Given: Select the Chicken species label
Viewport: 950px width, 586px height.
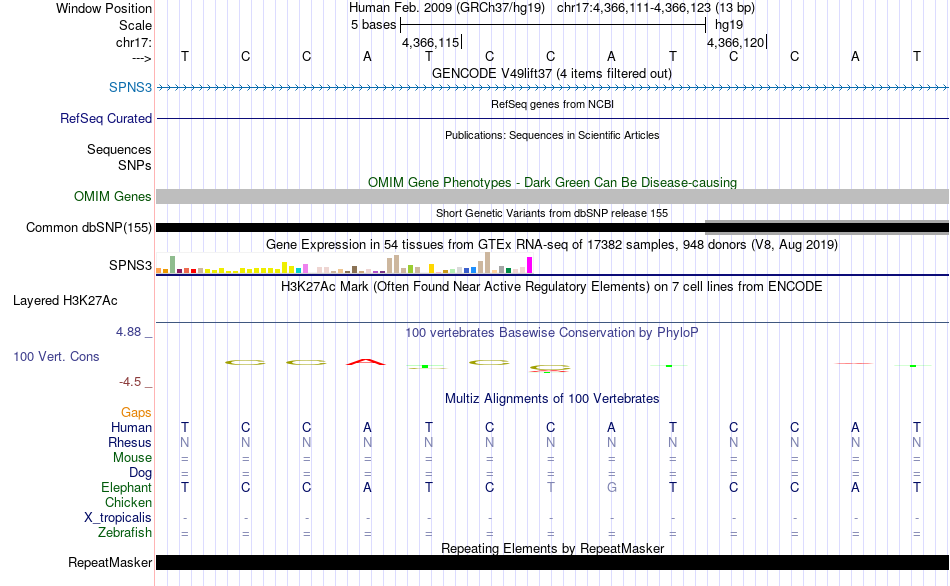Looking at the screenshot, I should 128,502.
